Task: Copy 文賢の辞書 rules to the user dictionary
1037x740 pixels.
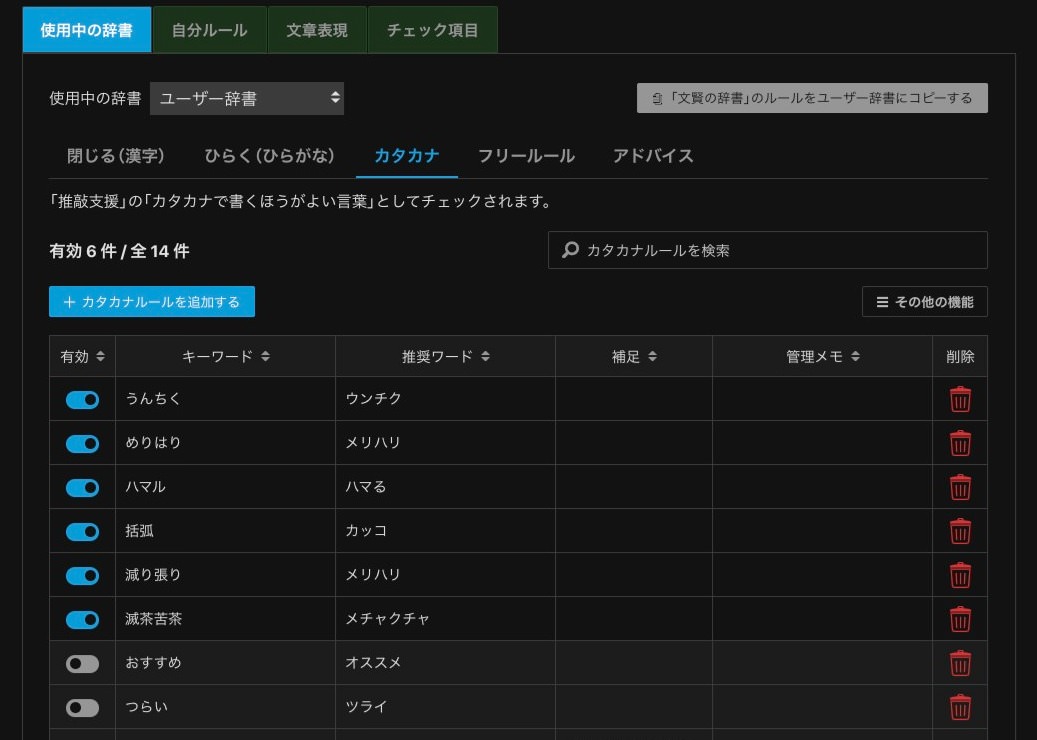Action: (x=812, y=98)
